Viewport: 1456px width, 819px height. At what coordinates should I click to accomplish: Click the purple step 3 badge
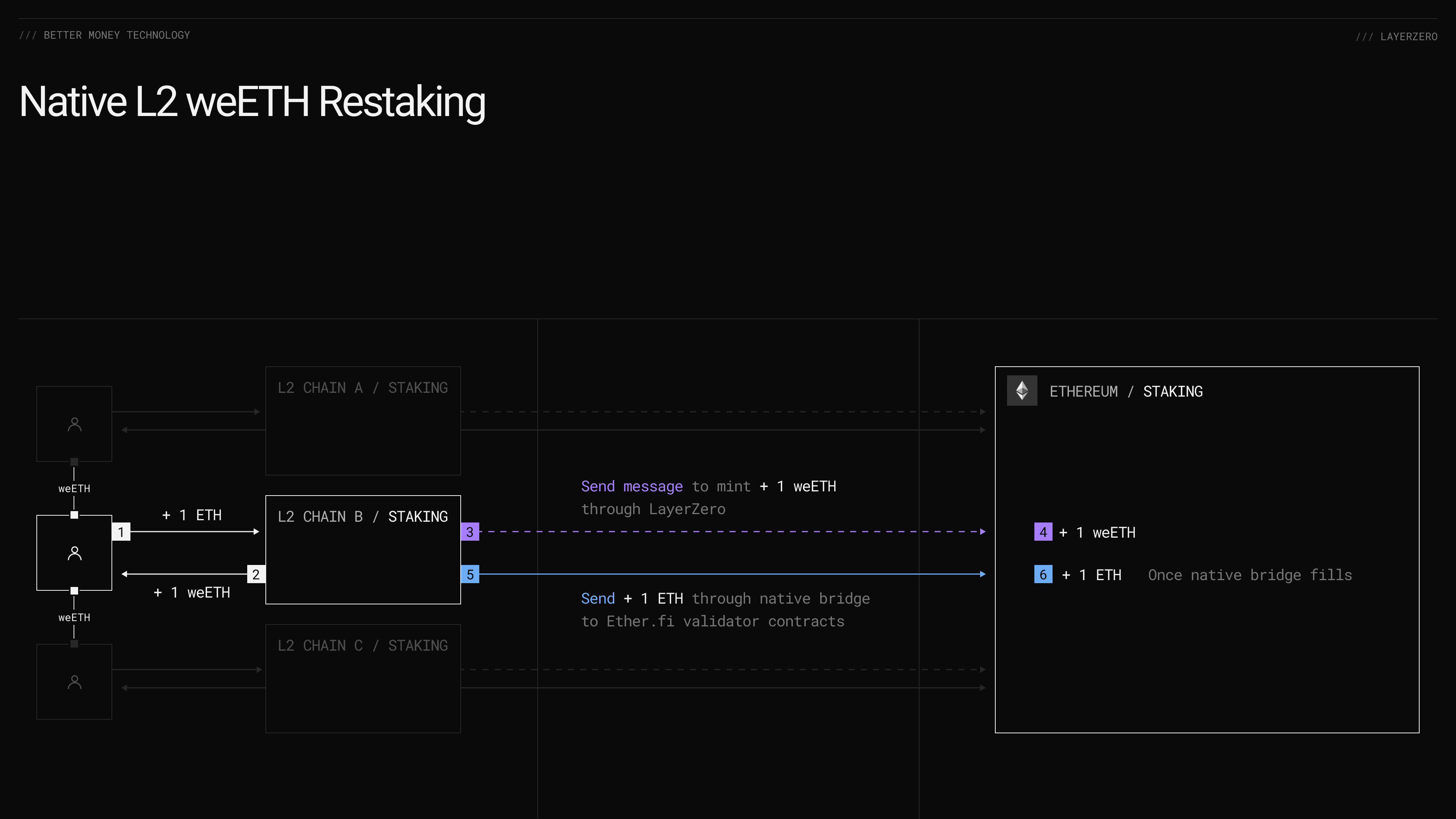470,532
